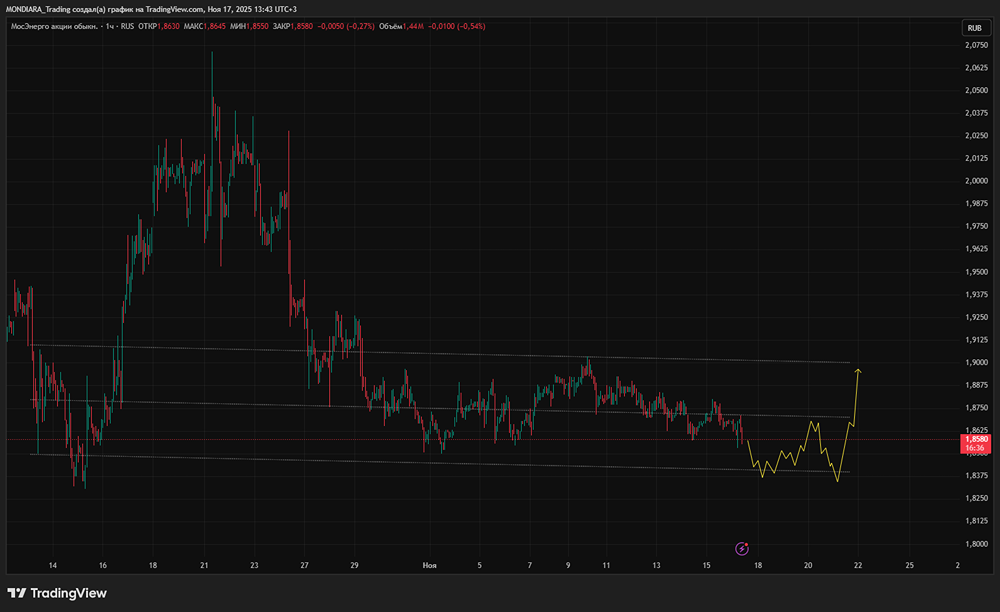Click date 14 on the time axis
The height and width of the screenshot is (612, 1000).
tap(53, 565)
